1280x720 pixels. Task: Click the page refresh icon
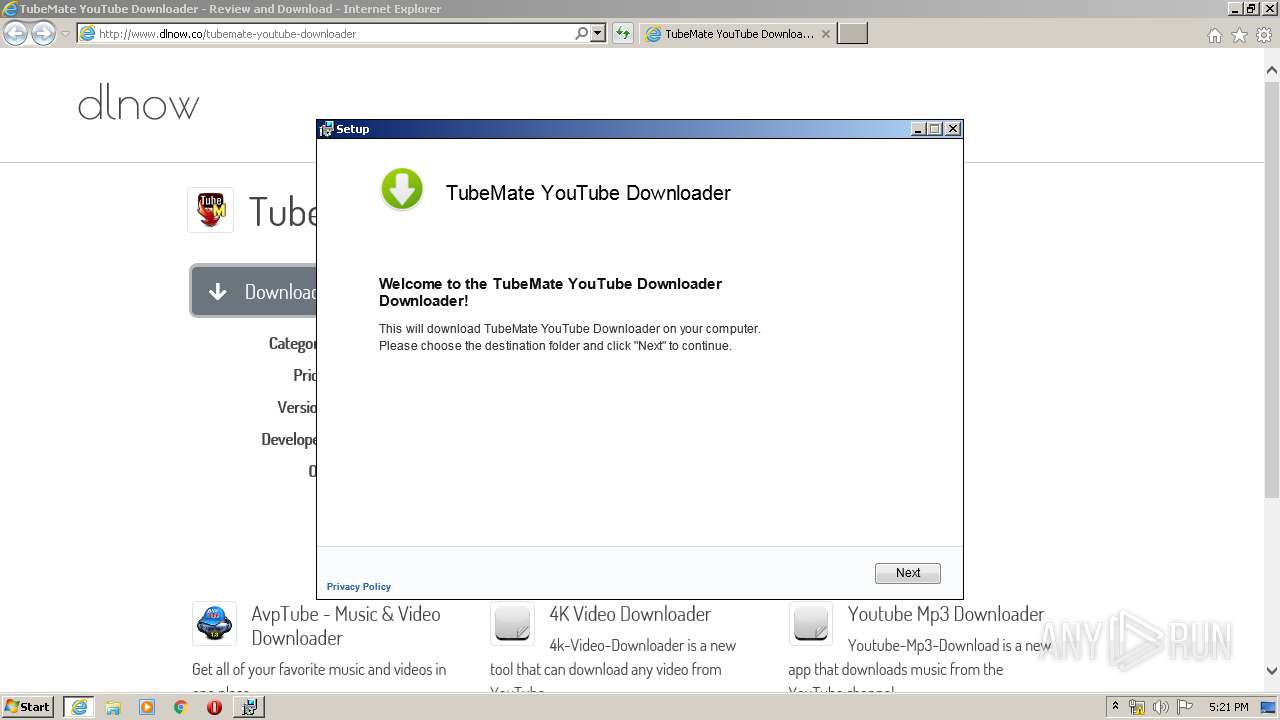[622, 34]
